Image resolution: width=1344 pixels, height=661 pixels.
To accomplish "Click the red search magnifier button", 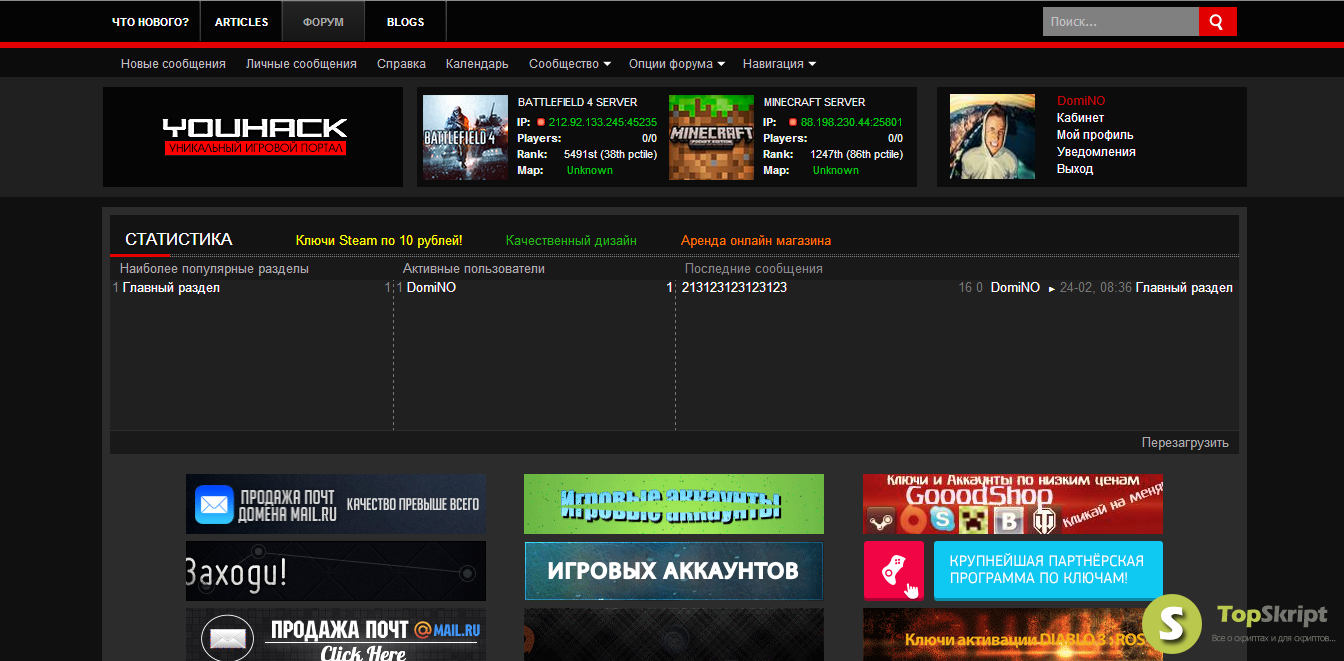I will click(1217, 21).
